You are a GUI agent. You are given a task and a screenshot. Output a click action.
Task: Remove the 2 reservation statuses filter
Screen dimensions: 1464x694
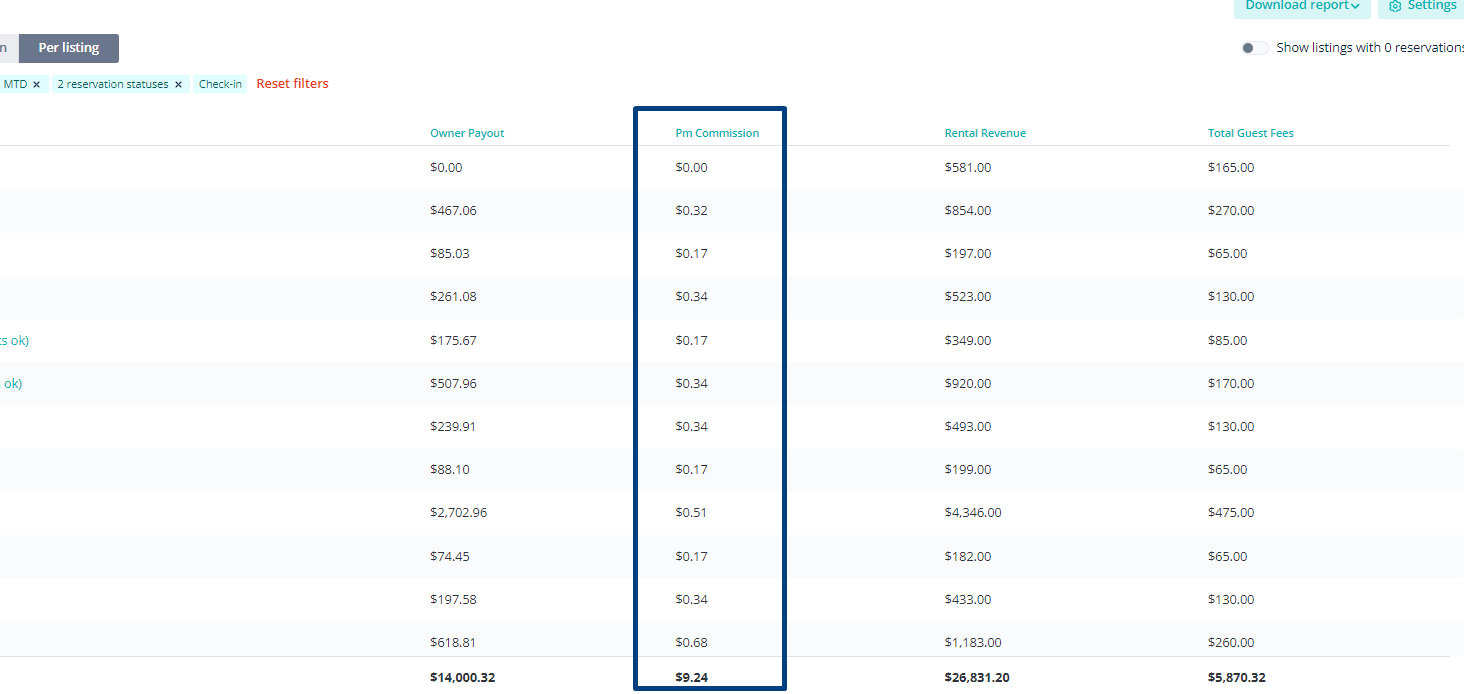tap(178, 85)
